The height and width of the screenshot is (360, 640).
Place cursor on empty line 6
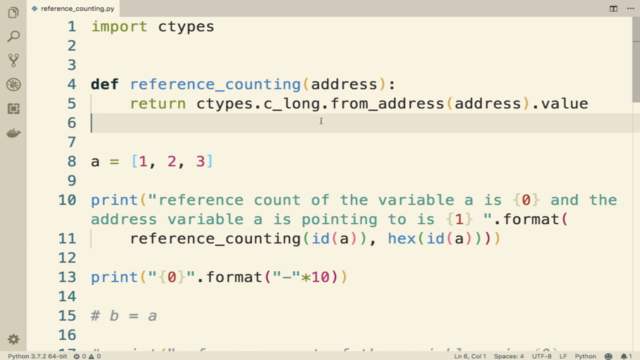pyautogui.click(x=361, y=123)
